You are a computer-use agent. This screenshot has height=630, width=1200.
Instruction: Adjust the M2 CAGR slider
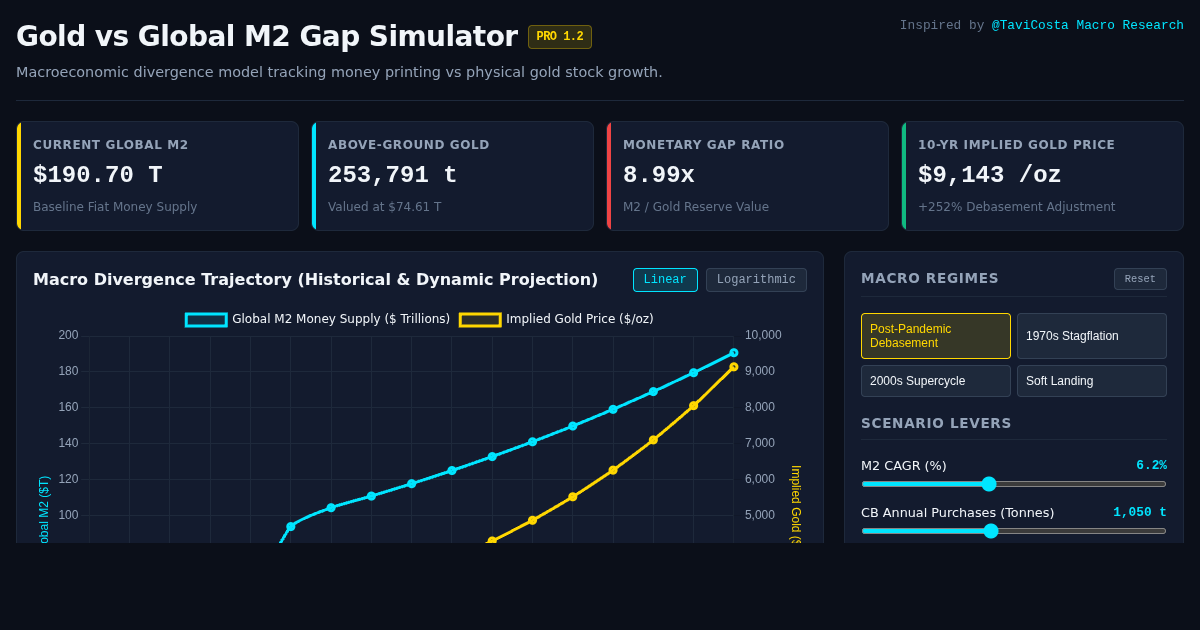click(x=1013, y=484)
